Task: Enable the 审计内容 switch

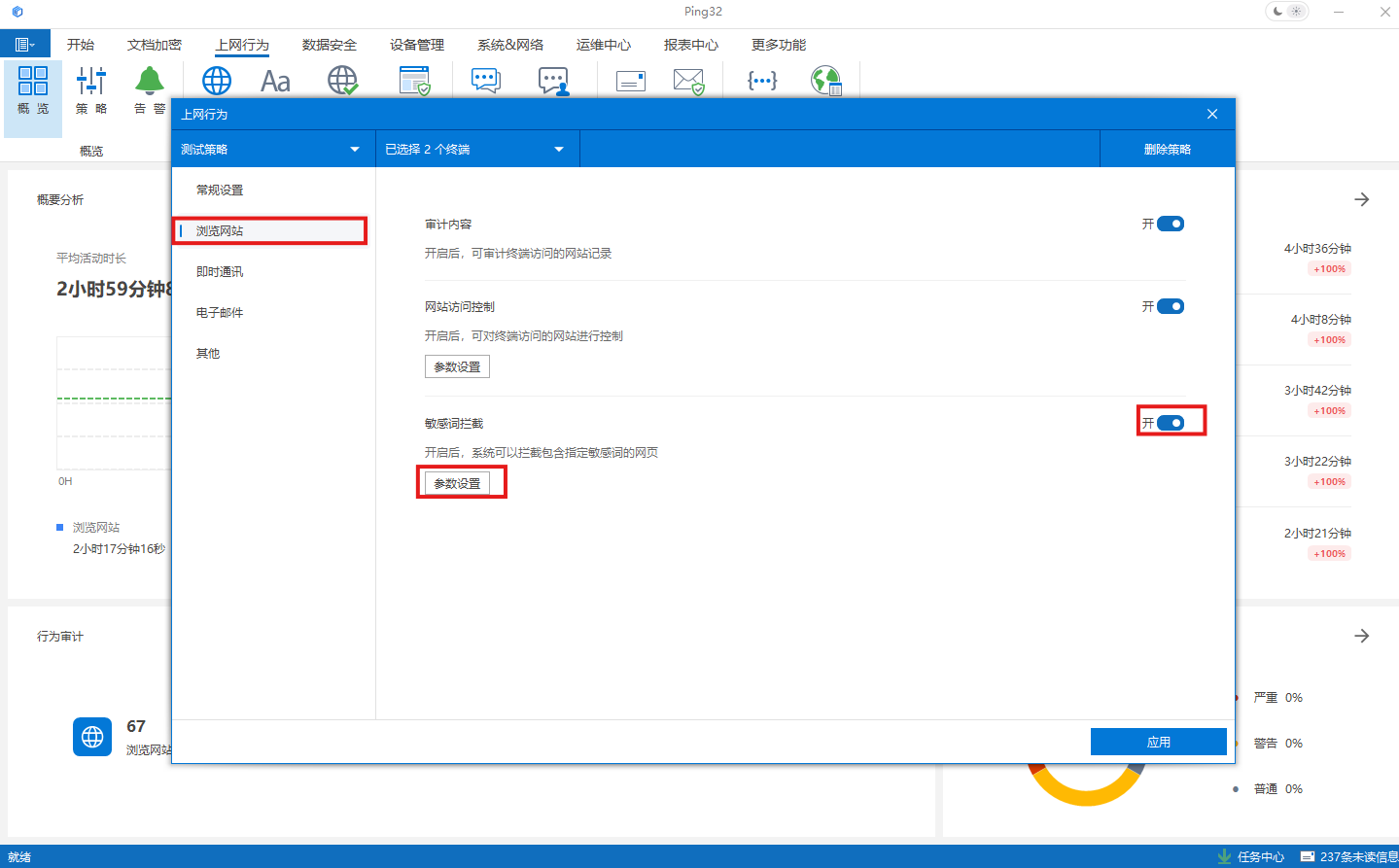Action: point(1171,223)
